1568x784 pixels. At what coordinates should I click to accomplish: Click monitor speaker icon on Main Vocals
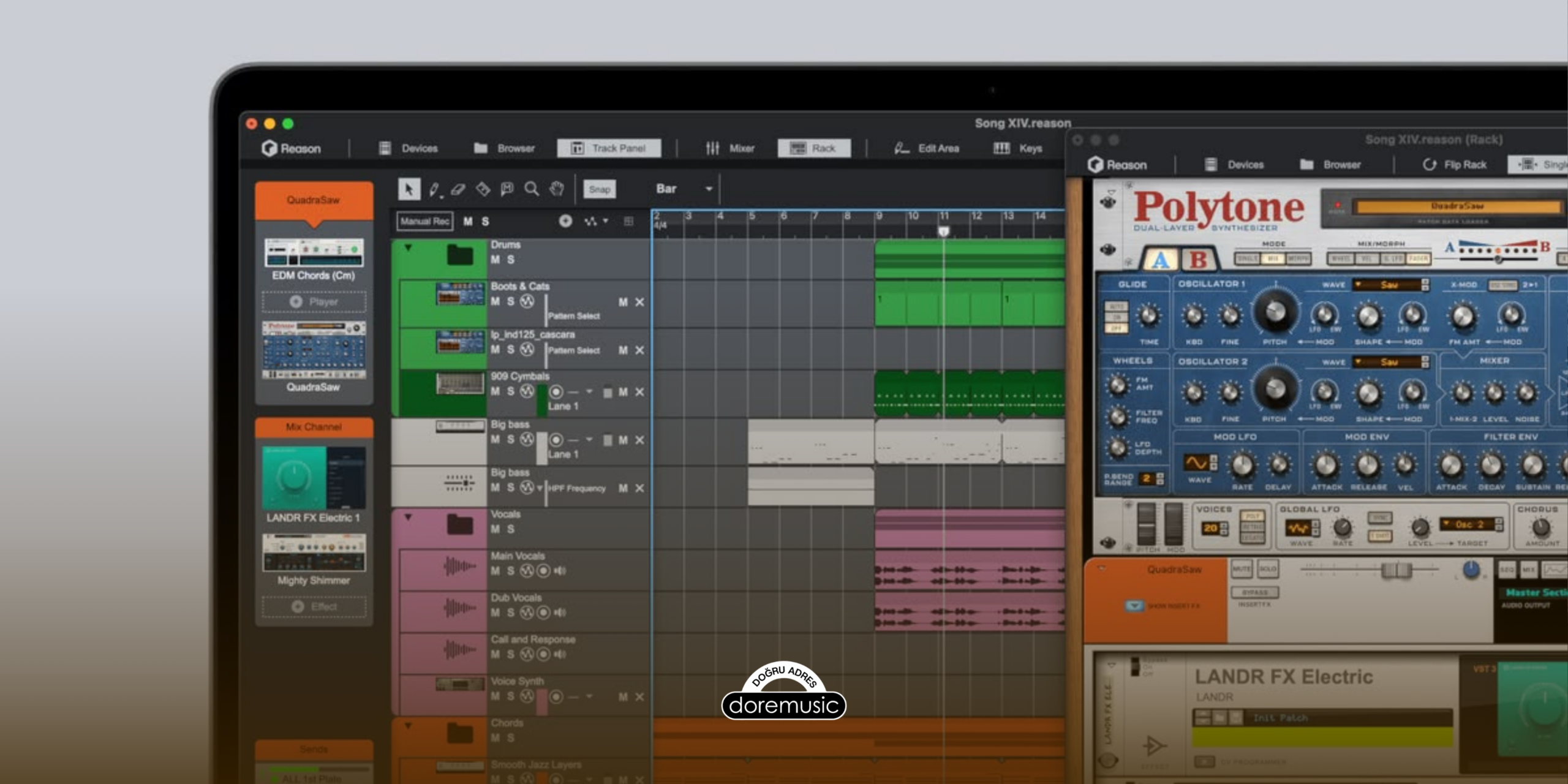coord(560,571)
